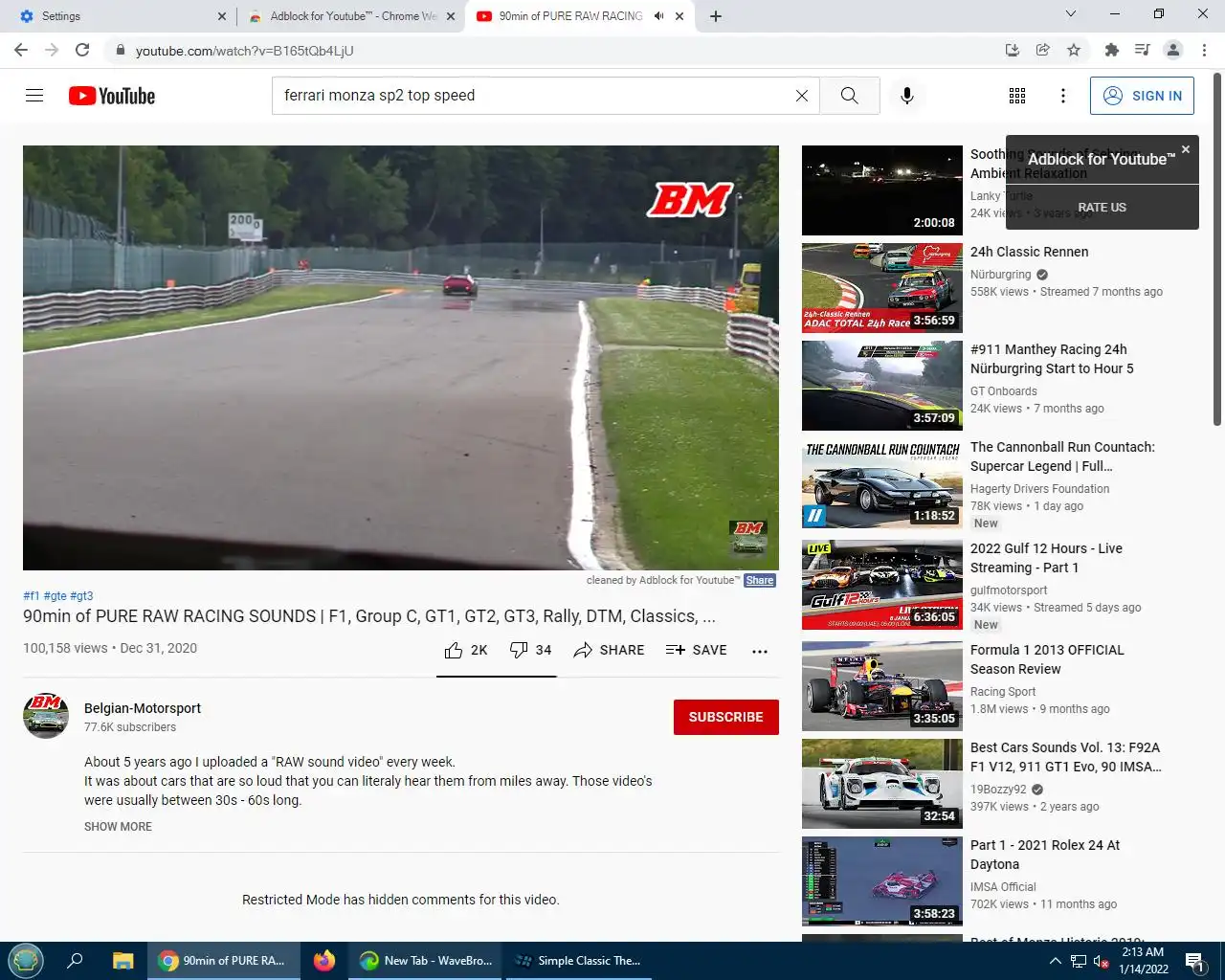
Task: Click RATE US in Adblock popup
Action: tap(1102, 207)
